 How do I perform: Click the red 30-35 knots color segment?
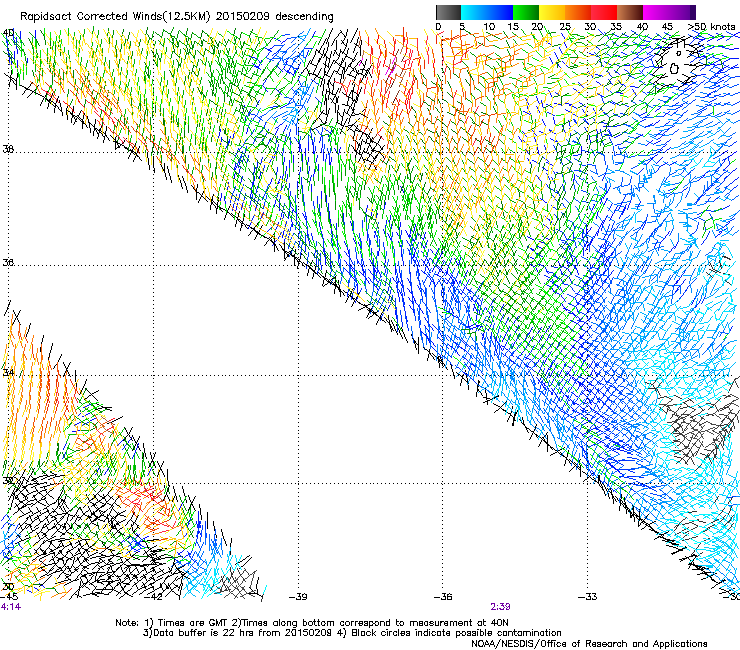604,12
